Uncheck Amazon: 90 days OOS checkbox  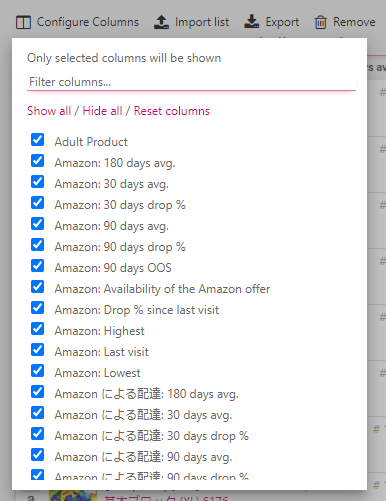[37, 266]
